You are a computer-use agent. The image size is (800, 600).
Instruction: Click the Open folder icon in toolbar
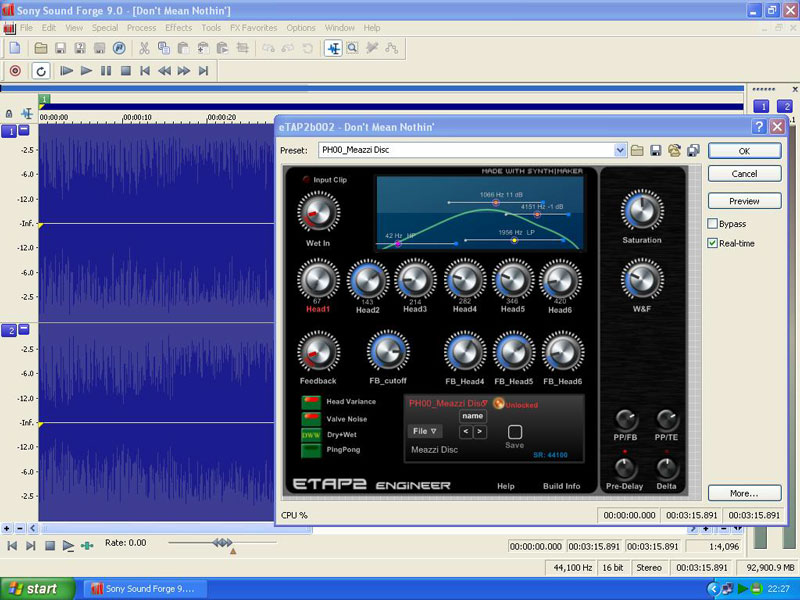pos(41,48)
